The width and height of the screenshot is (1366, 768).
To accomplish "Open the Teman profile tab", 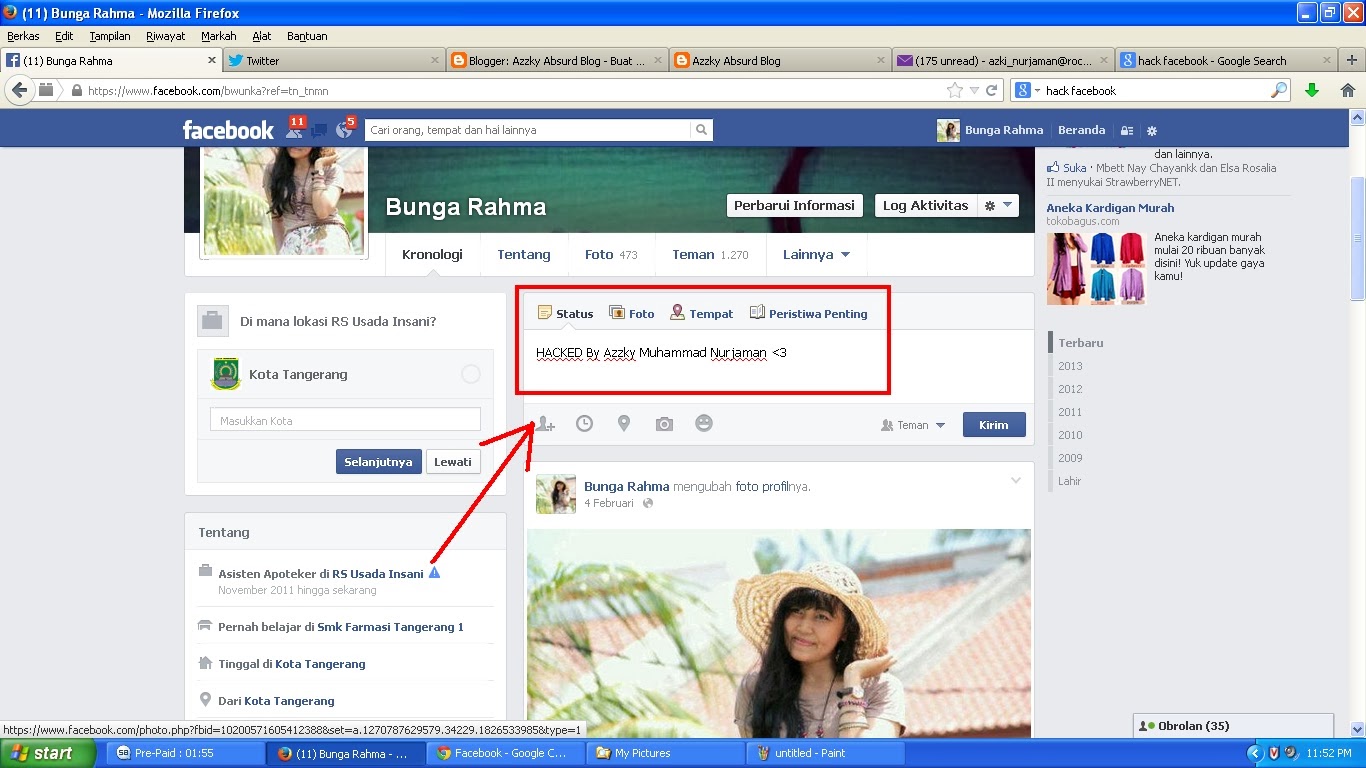I will (710, 254).
